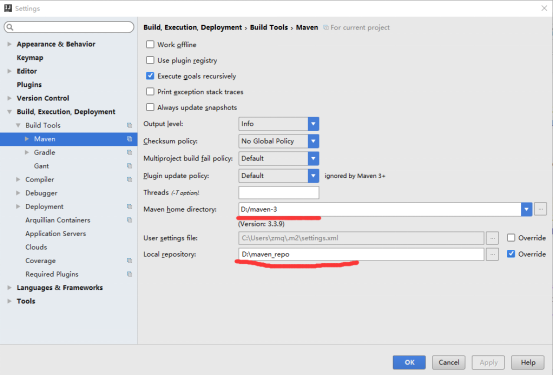Expand Appearance & Behavior section
553x375 pixels.
(x=10, y=44)
